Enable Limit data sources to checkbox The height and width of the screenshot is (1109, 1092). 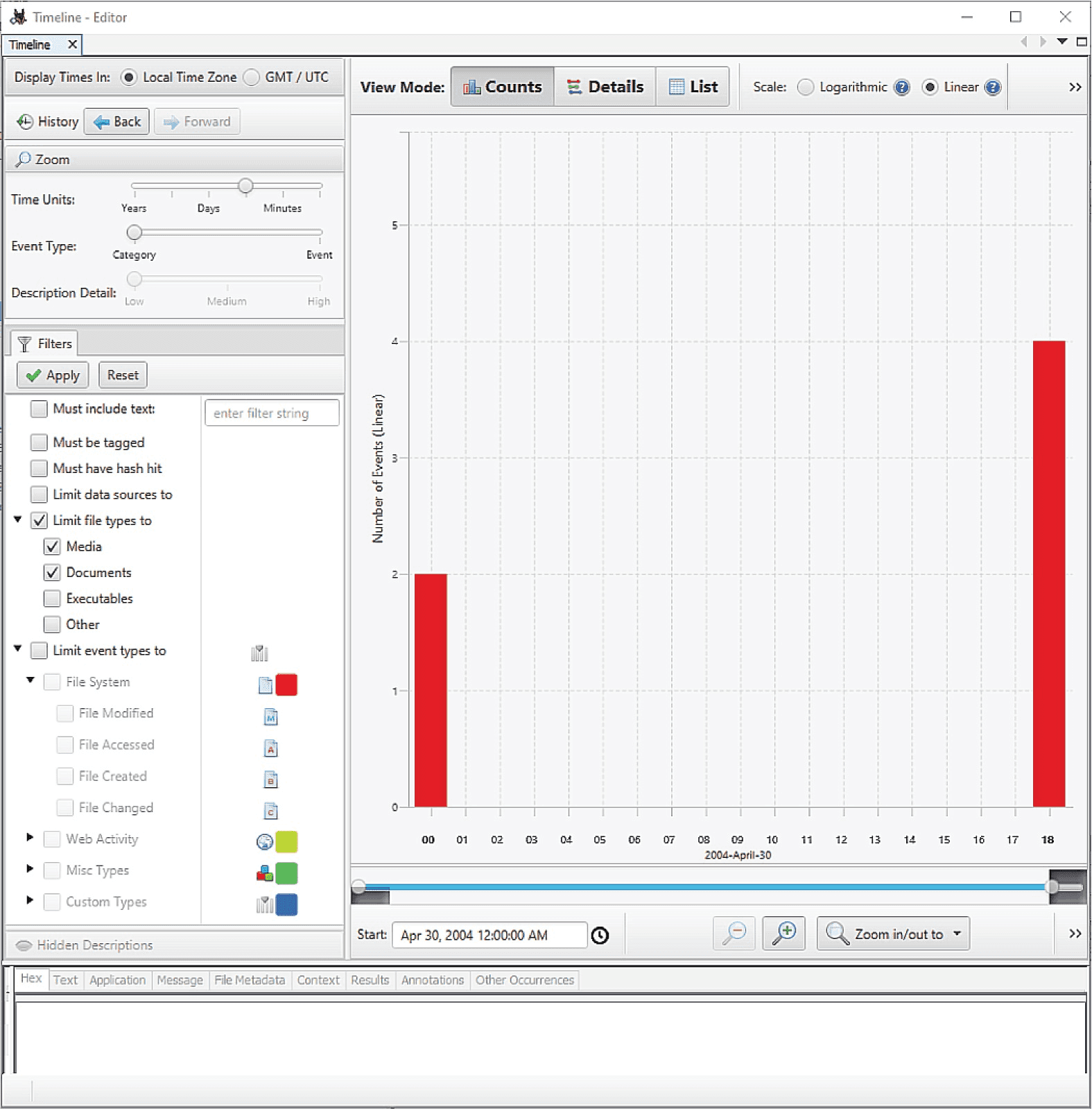39,495
